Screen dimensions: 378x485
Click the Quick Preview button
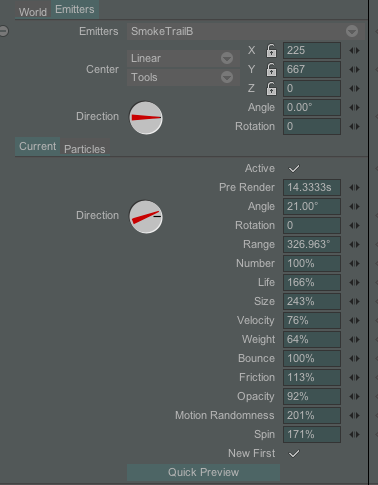tap(203, 472)
